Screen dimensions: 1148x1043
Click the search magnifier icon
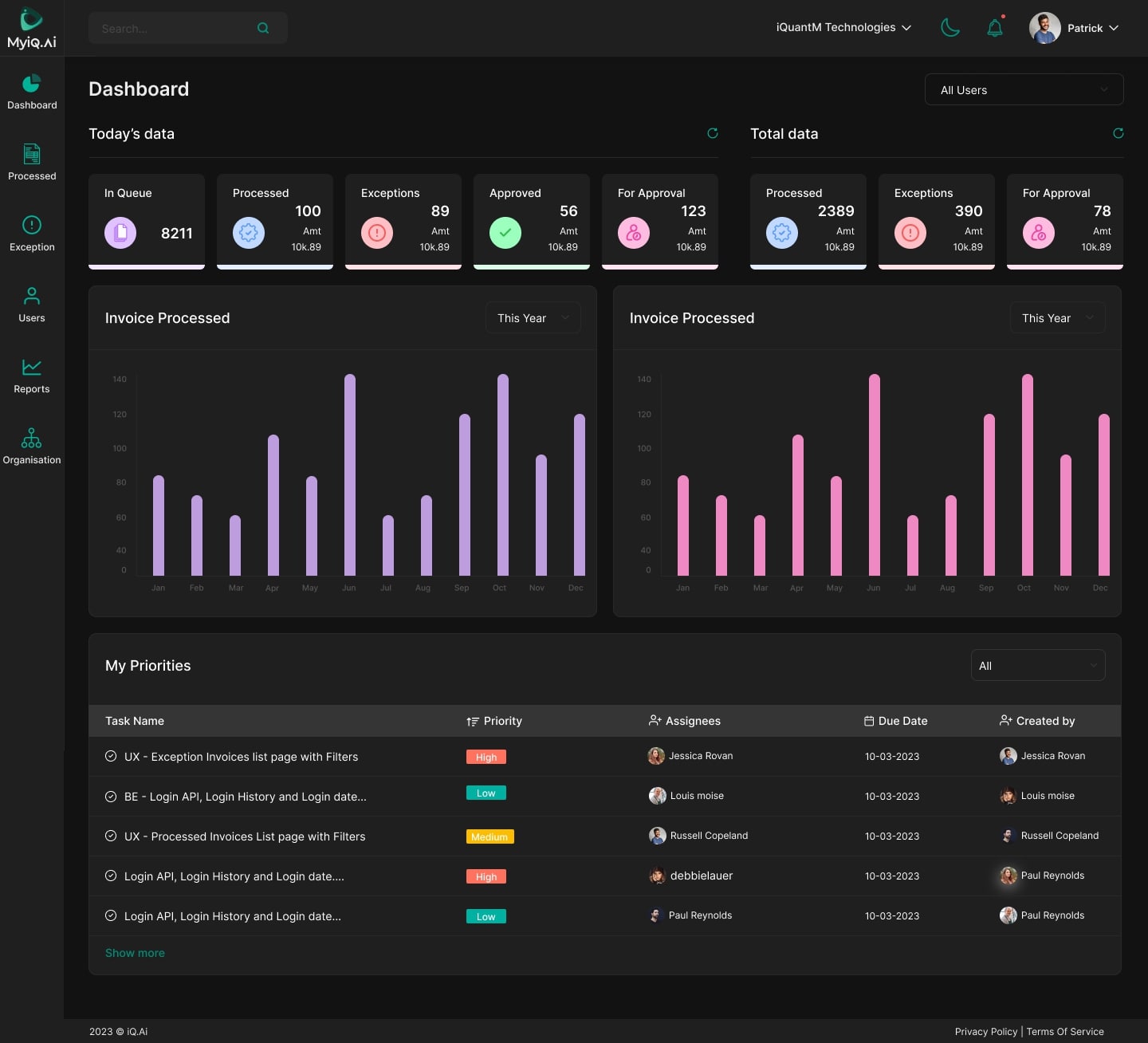click(263, 29)
